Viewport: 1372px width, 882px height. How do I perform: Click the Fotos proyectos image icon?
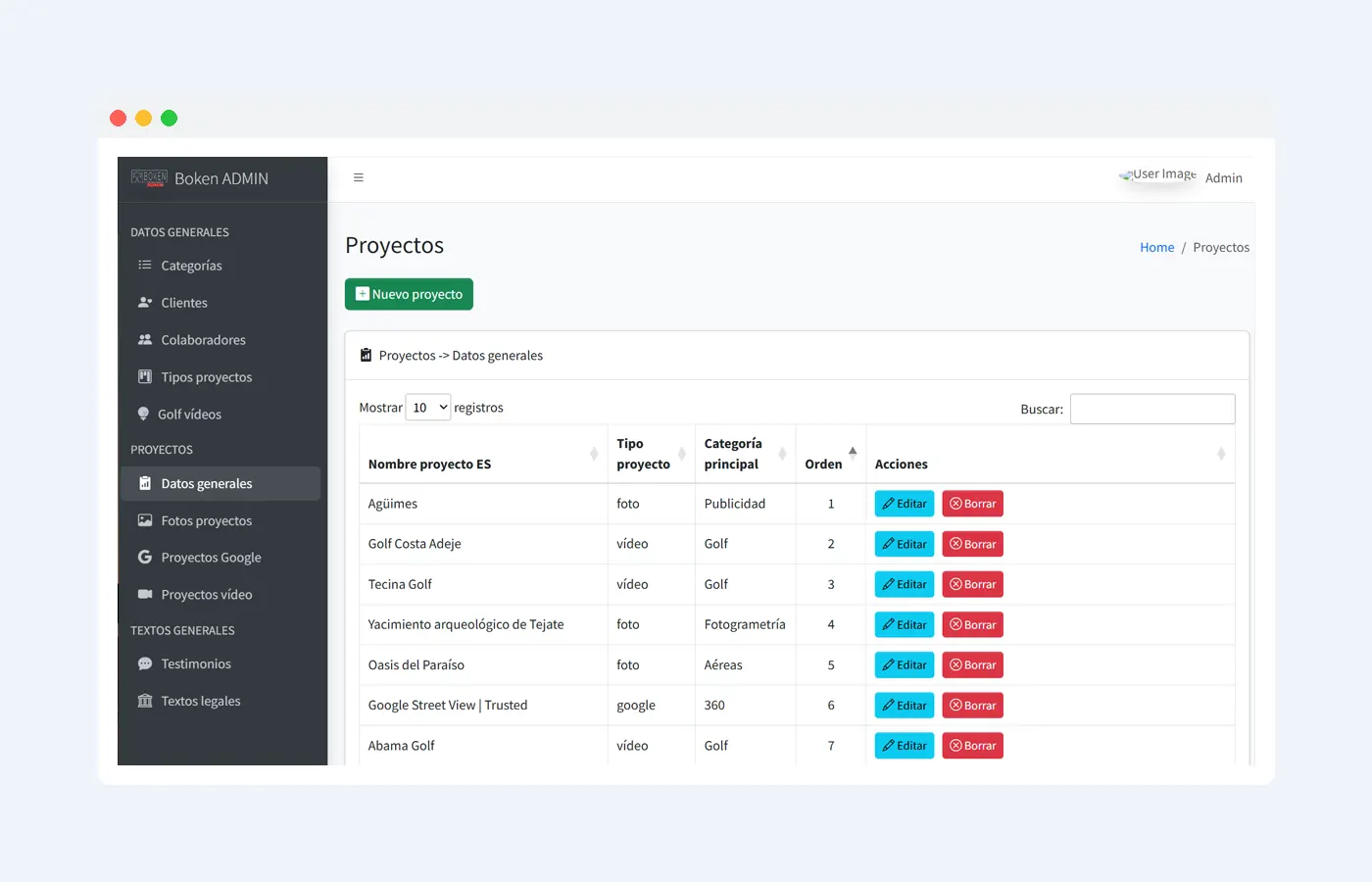[x=145, y=520]
